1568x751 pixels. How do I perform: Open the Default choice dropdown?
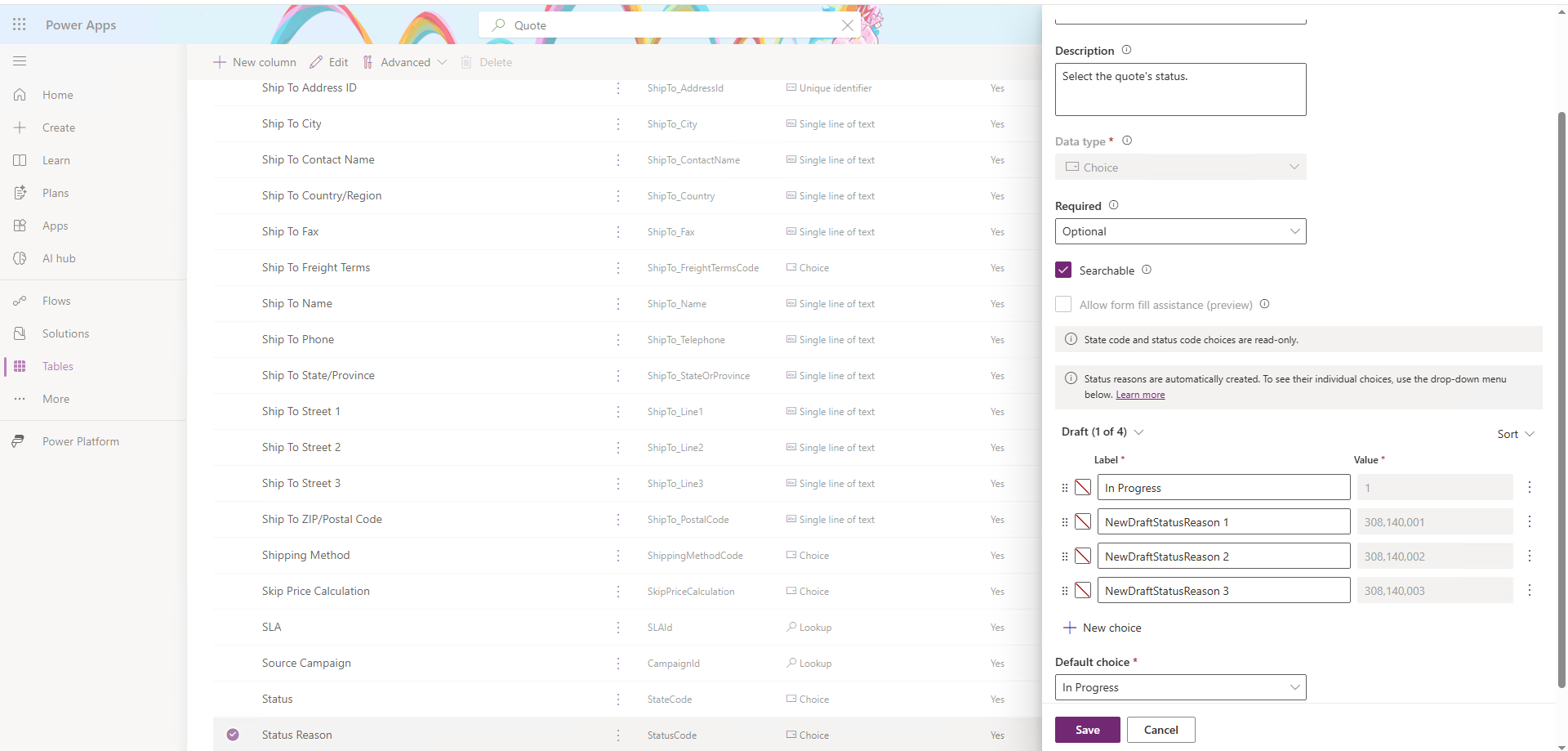1180,687
